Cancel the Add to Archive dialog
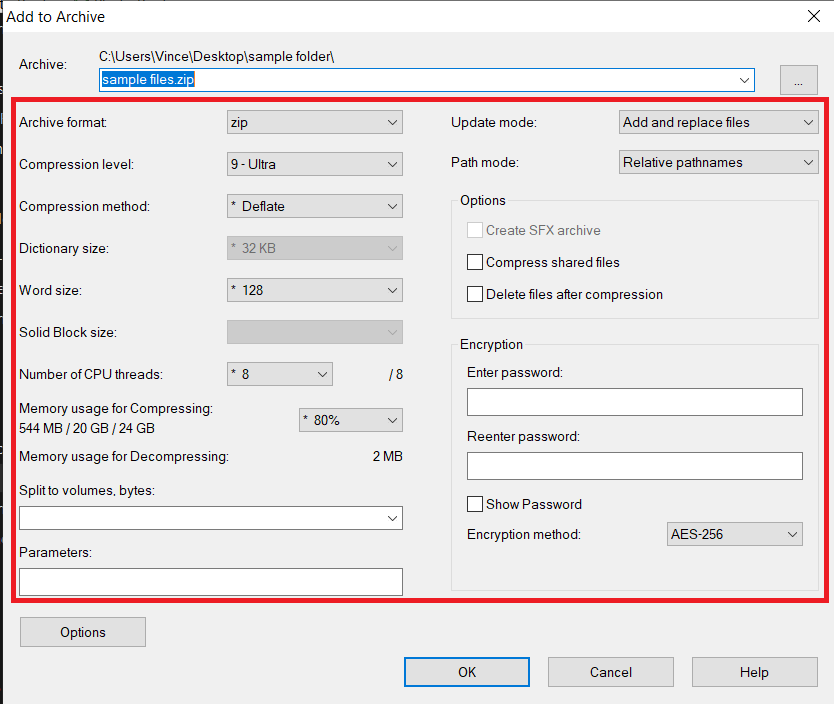834x704 pixels. click(x=610, y=671)
